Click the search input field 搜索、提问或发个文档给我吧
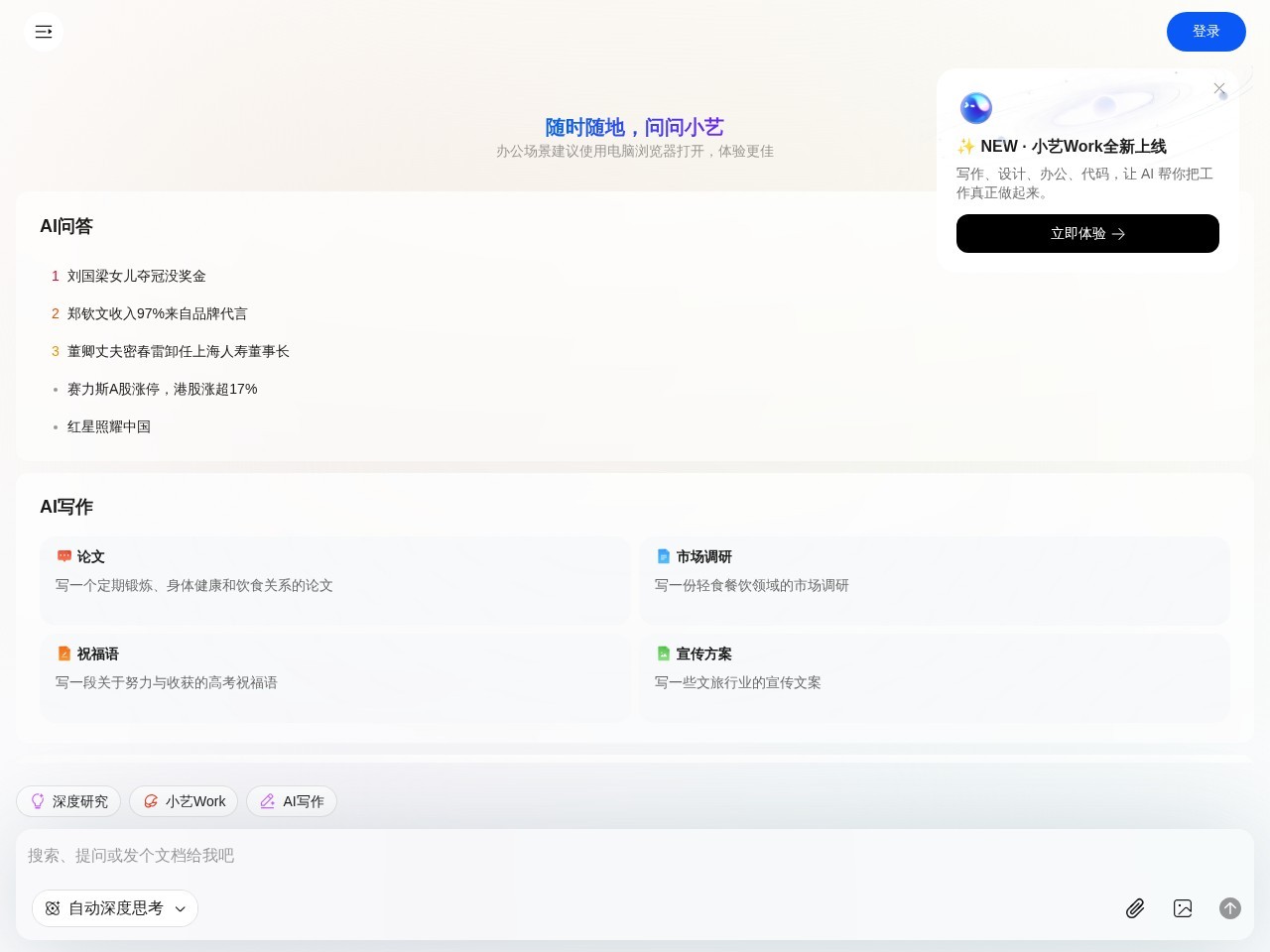 click(x=635, y=856)
